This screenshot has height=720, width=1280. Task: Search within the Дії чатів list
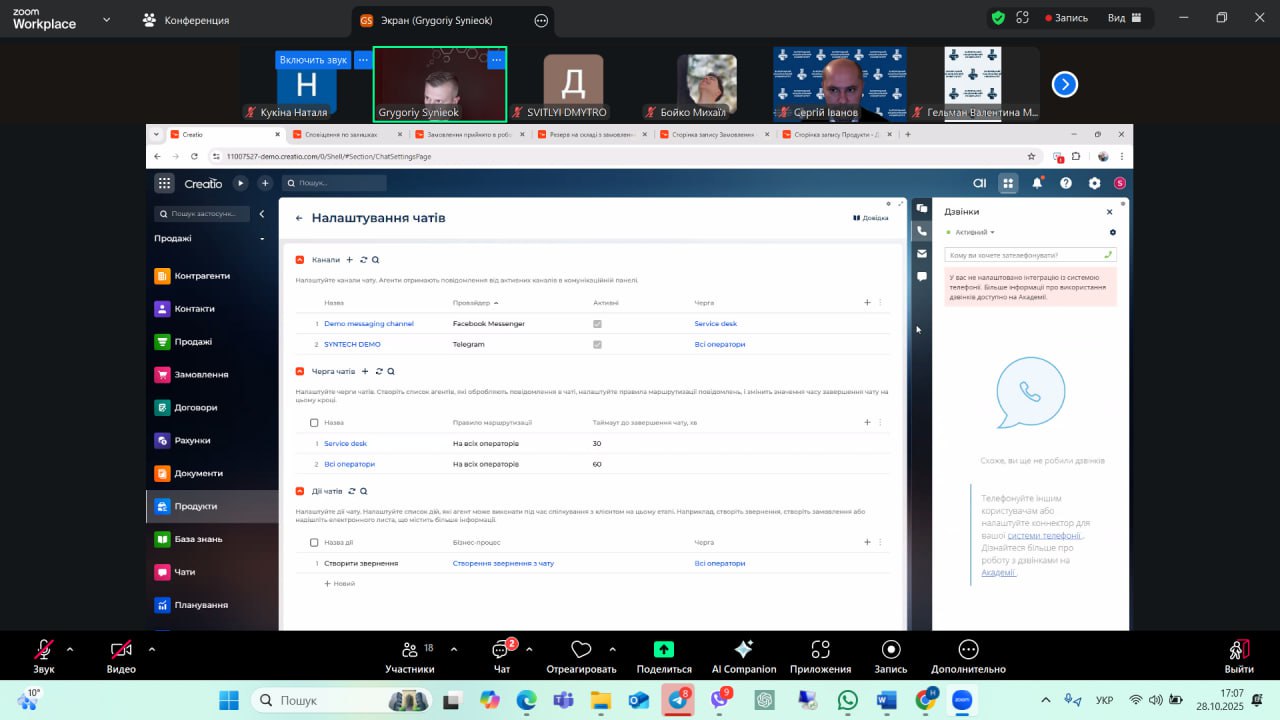point(364,491)
